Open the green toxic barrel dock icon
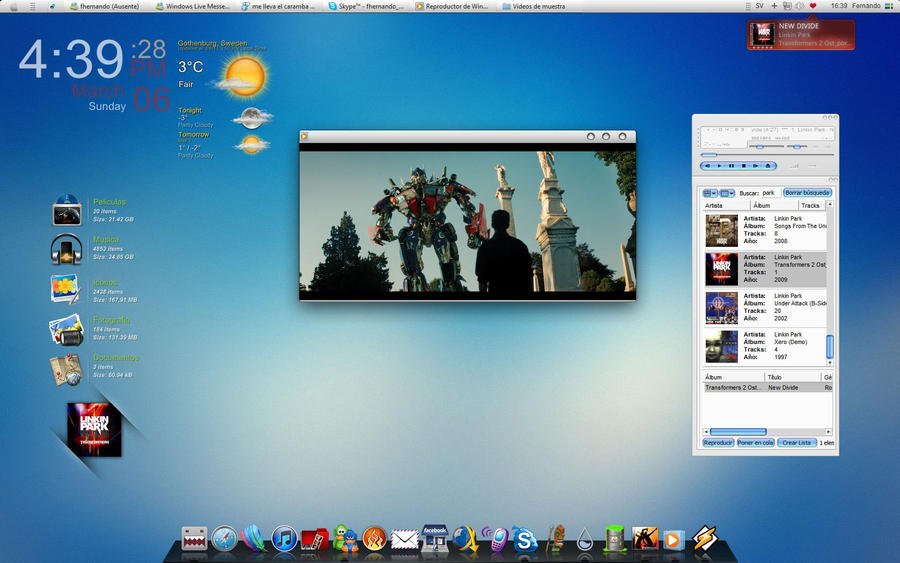This screenshot has height=563, width=900. pos(615,539)
